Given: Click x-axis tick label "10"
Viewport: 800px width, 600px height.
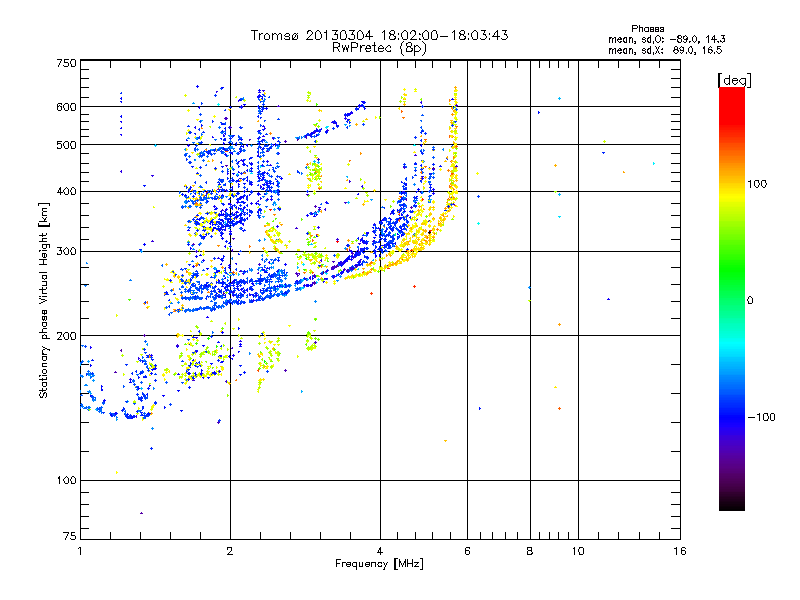Looking at the screenshot, I should tap(578, 551).
